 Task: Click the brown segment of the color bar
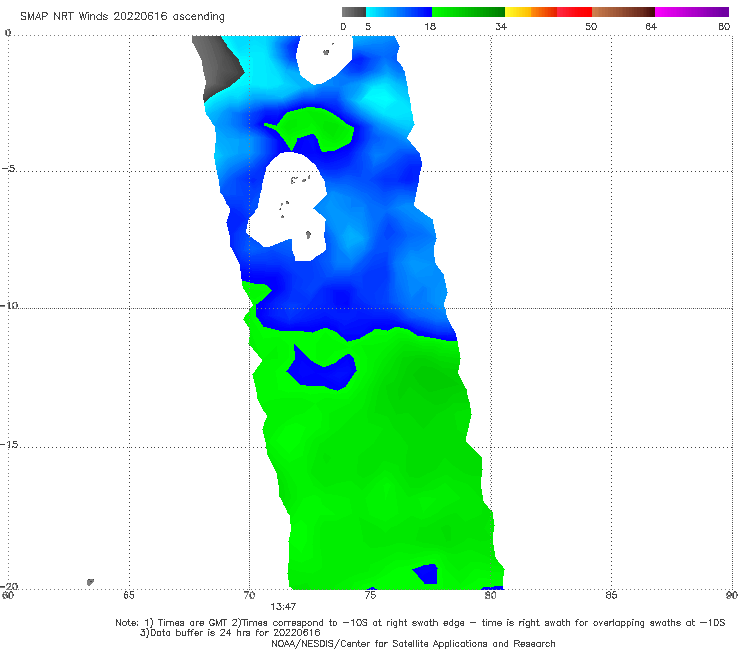tap(623, 12)
